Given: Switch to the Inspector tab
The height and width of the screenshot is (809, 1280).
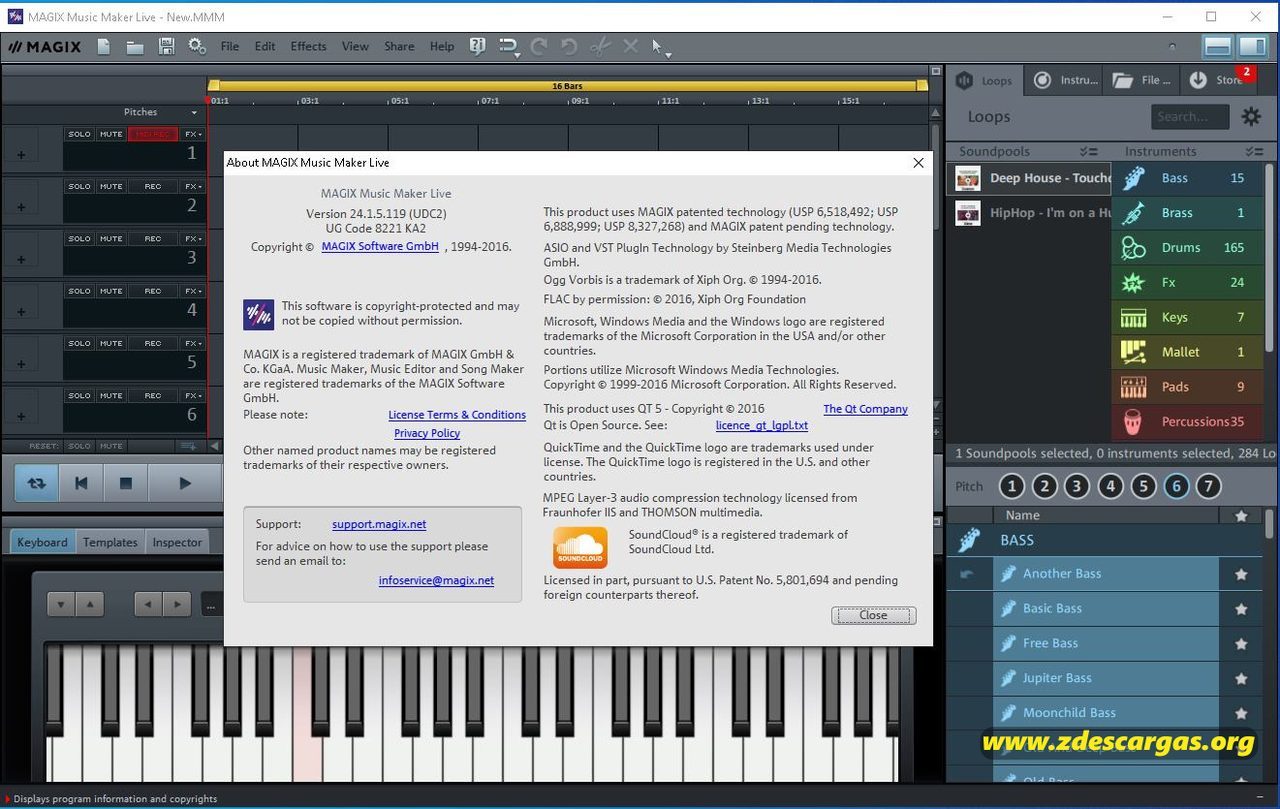Looking at the screenshot, I should [177, 542].
